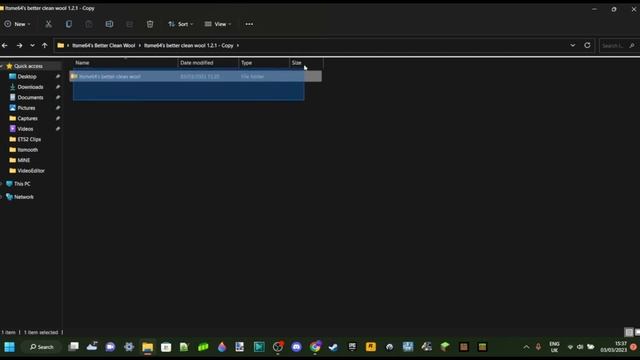Click File Explorer taskbar icon
The image size is (640, 360).
[x=147, y=347]
